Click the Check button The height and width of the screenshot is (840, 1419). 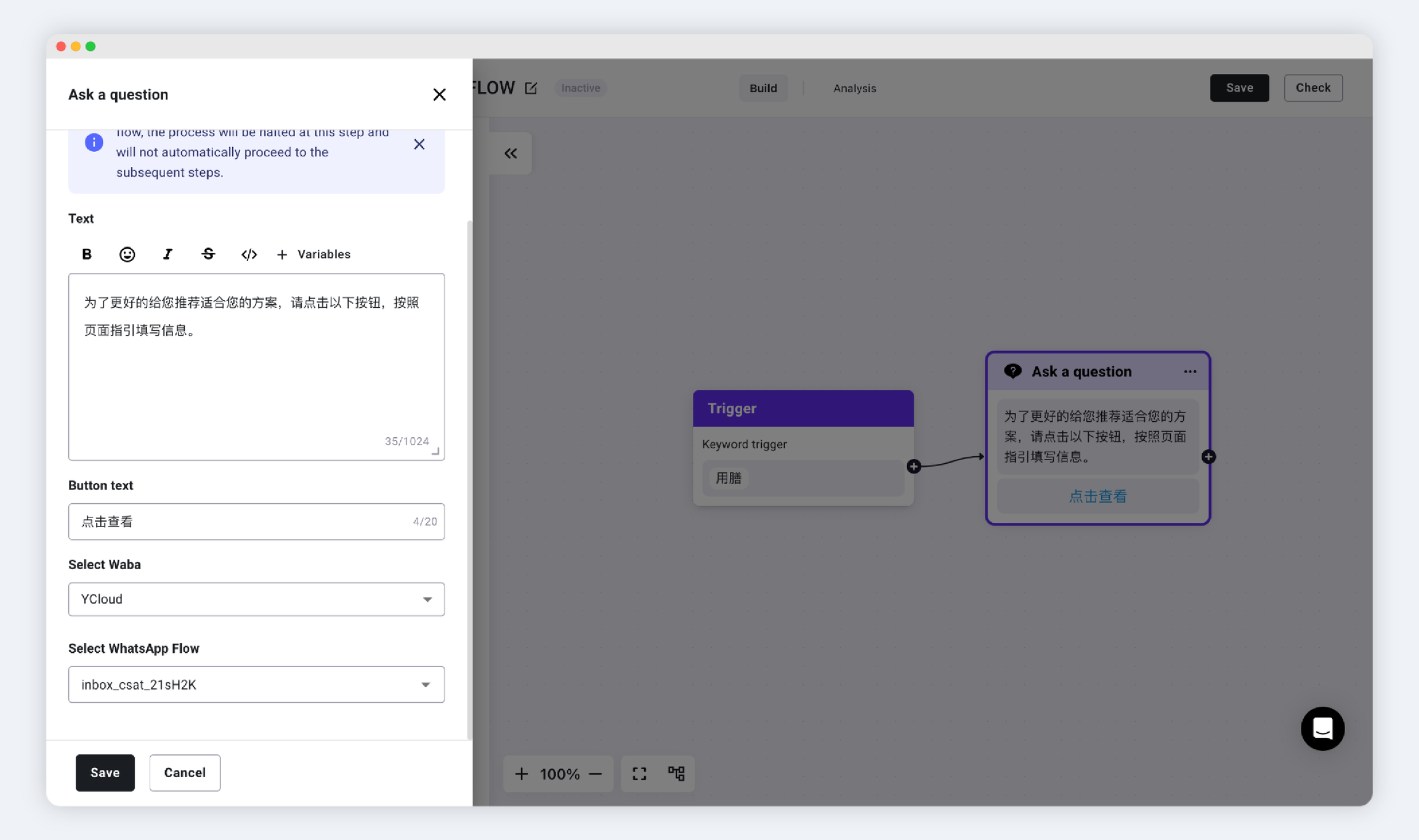[1312, 88]
